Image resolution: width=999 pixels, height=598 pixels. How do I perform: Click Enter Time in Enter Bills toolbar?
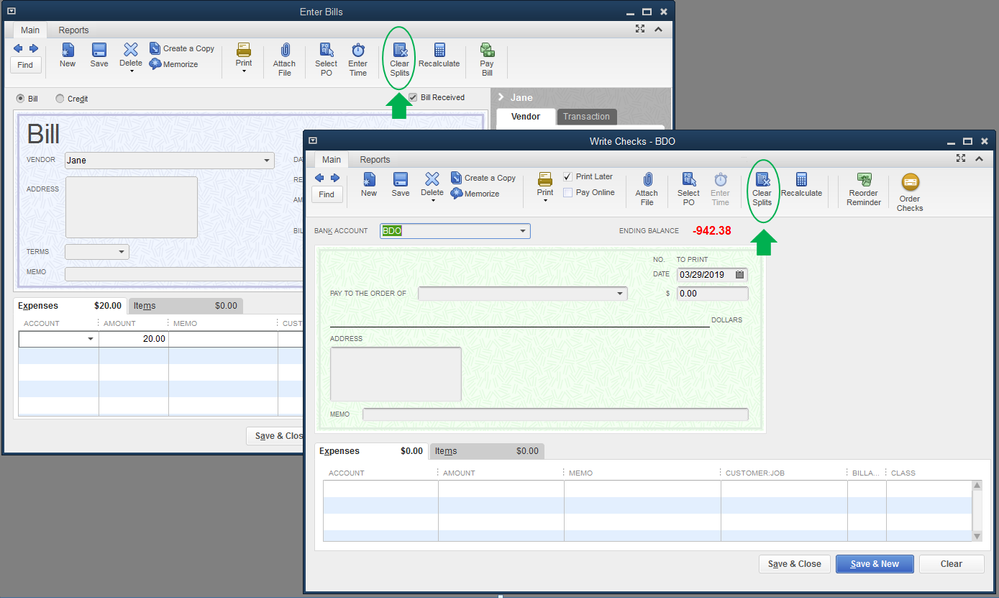coord(358,59)
